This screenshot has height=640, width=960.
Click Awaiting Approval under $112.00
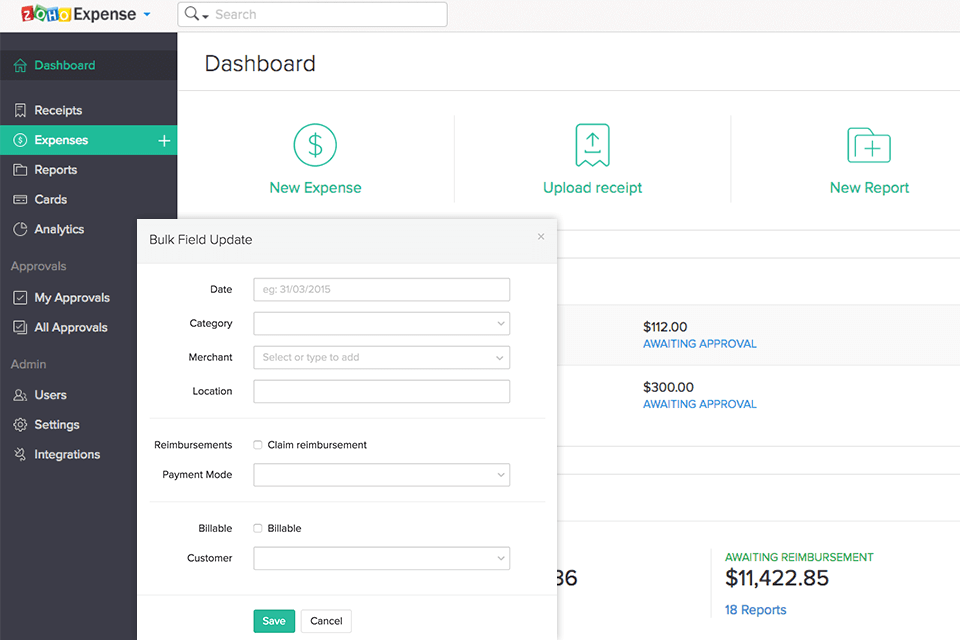[x=700, y=344]
